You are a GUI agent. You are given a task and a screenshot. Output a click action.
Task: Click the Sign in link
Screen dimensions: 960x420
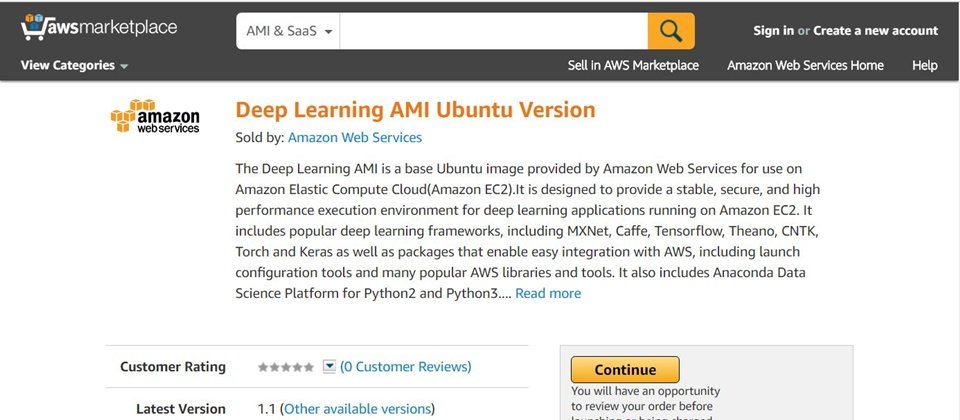tap(773, 31)
